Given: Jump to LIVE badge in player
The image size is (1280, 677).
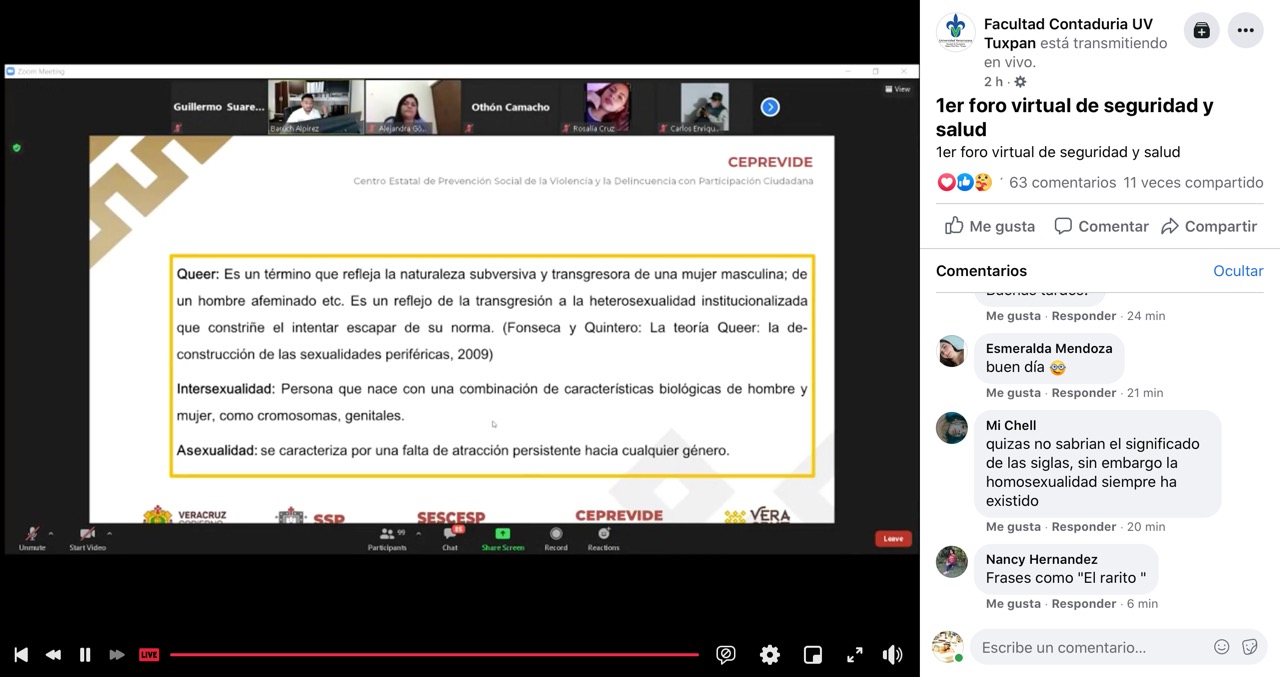Looking at the screenshot, I should pos(149,655).
